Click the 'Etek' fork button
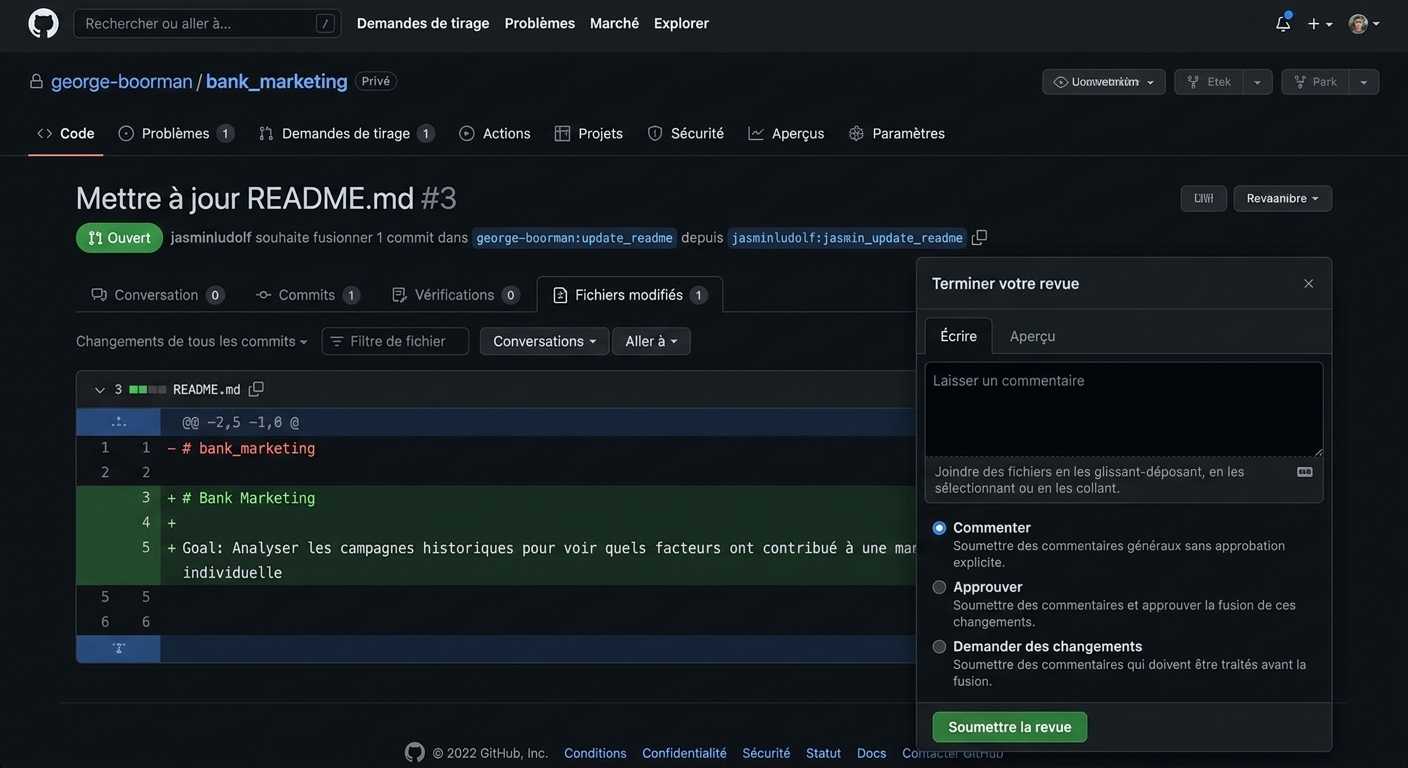This screenshot has height=768, width=1408. 1209,82
